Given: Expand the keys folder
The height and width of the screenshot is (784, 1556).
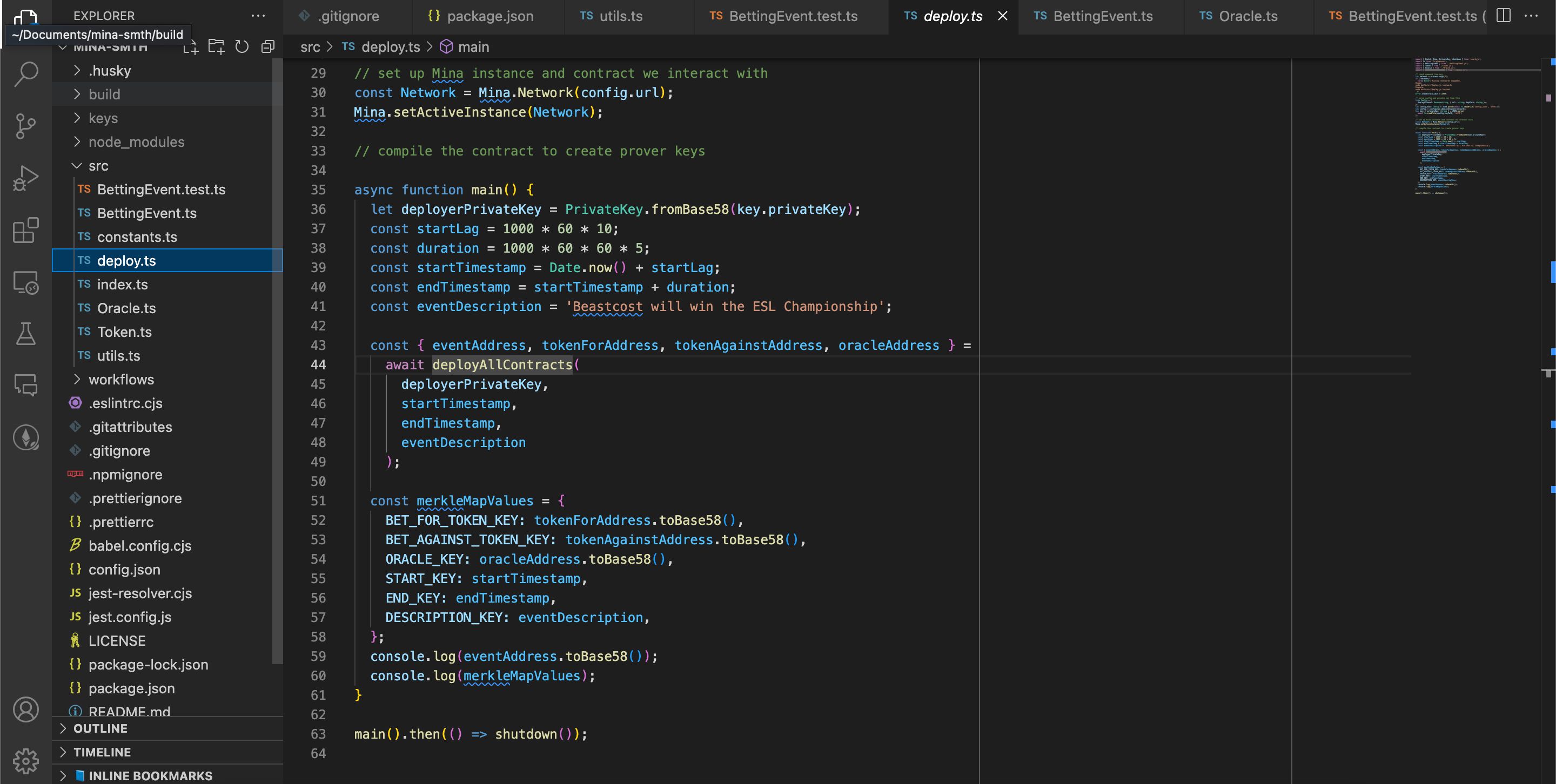Looking at the screenshot, I should click(168, 118).
